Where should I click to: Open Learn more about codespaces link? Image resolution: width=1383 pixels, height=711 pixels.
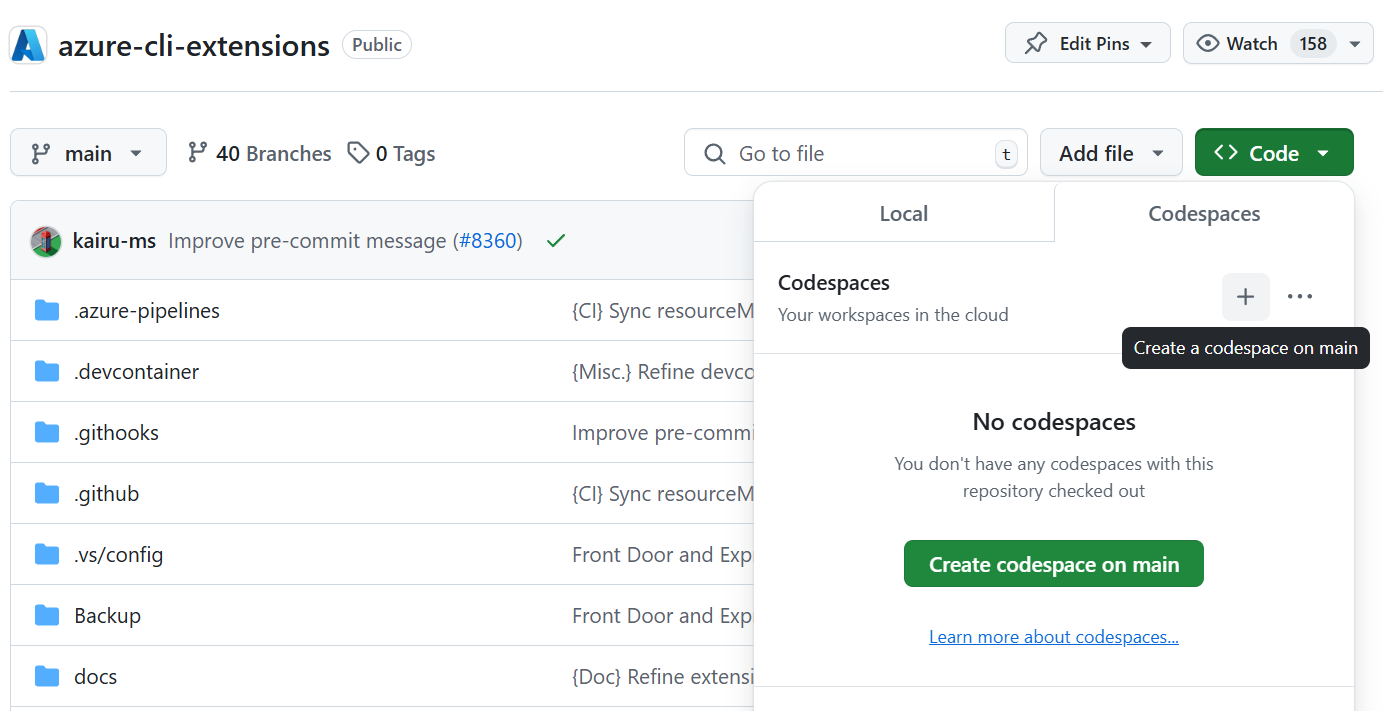[x=1053, y=637]
